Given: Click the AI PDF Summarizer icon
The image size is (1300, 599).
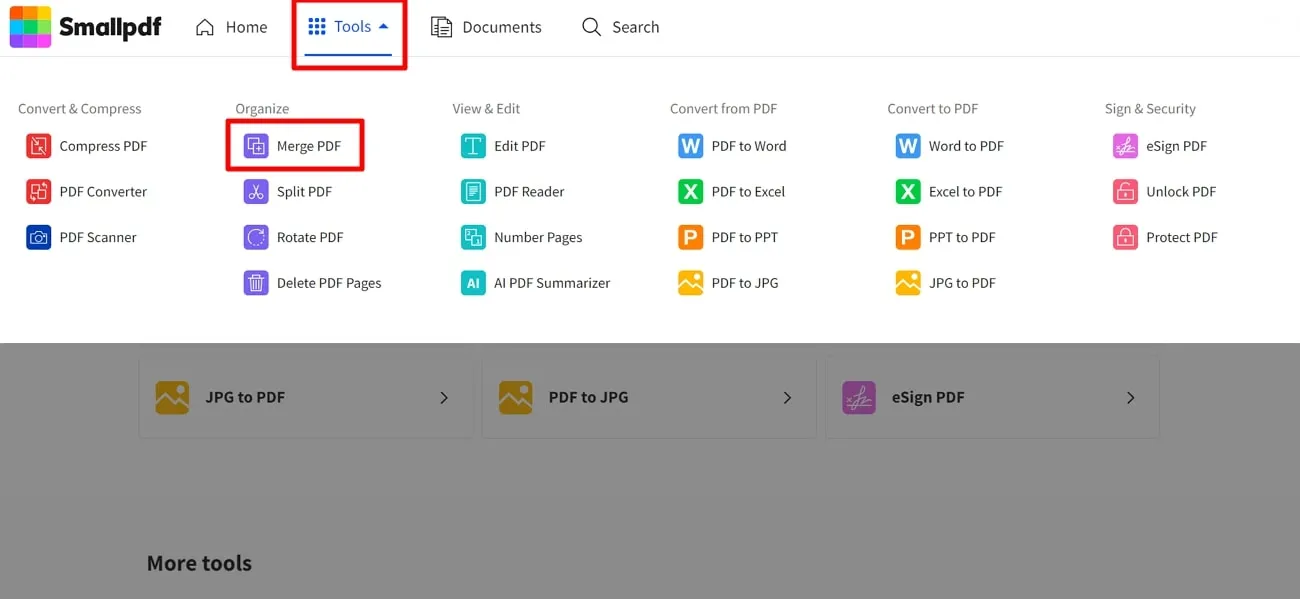Looking at the screenshot, I should pyautogui.click(x=473, y=283).
